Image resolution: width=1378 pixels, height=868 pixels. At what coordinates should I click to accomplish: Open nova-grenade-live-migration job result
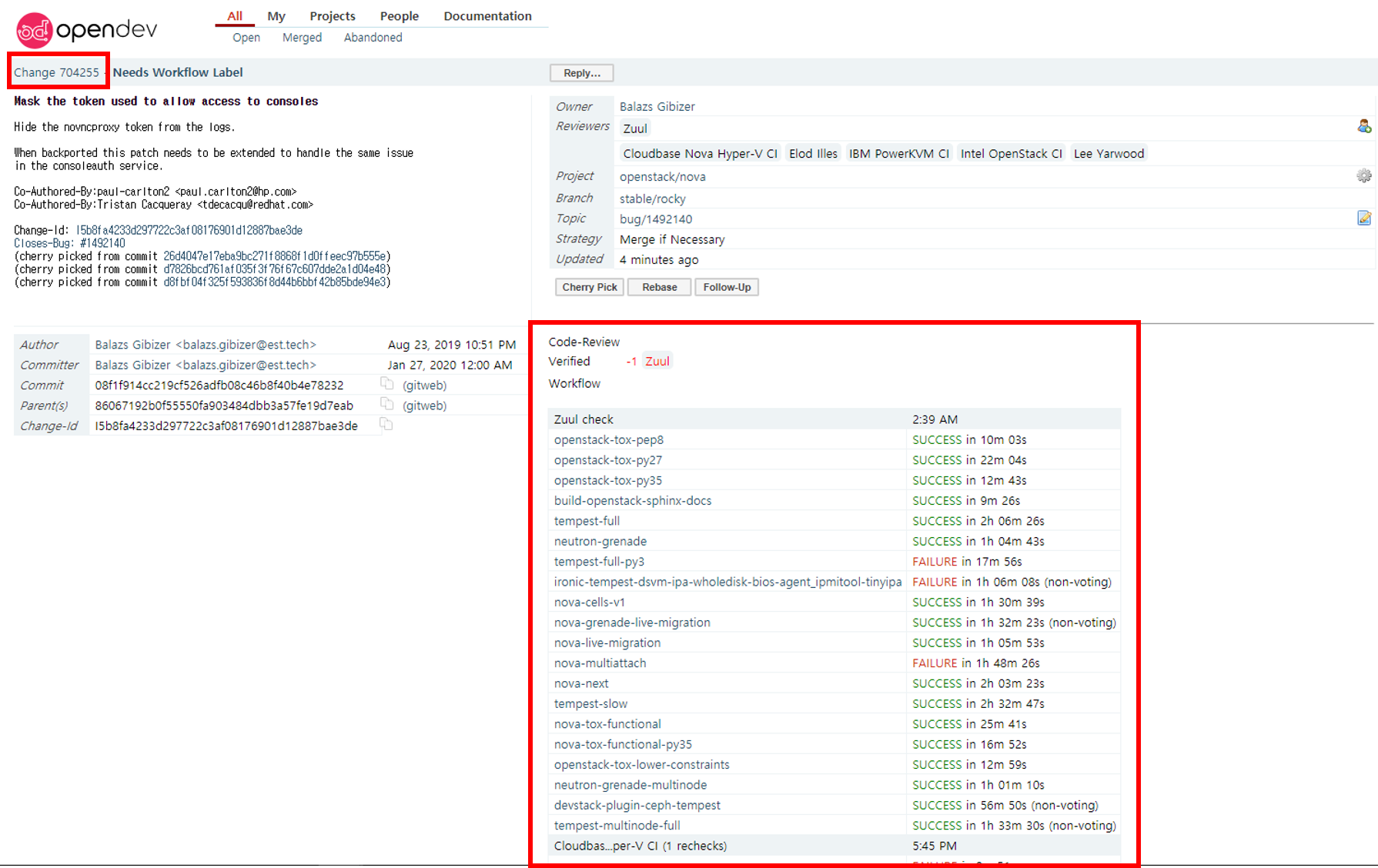pyautogui.click(x=632, y=623)
